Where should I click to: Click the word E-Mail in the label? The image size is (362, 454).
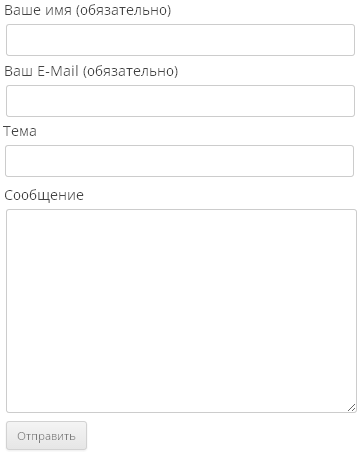[58, 71]
